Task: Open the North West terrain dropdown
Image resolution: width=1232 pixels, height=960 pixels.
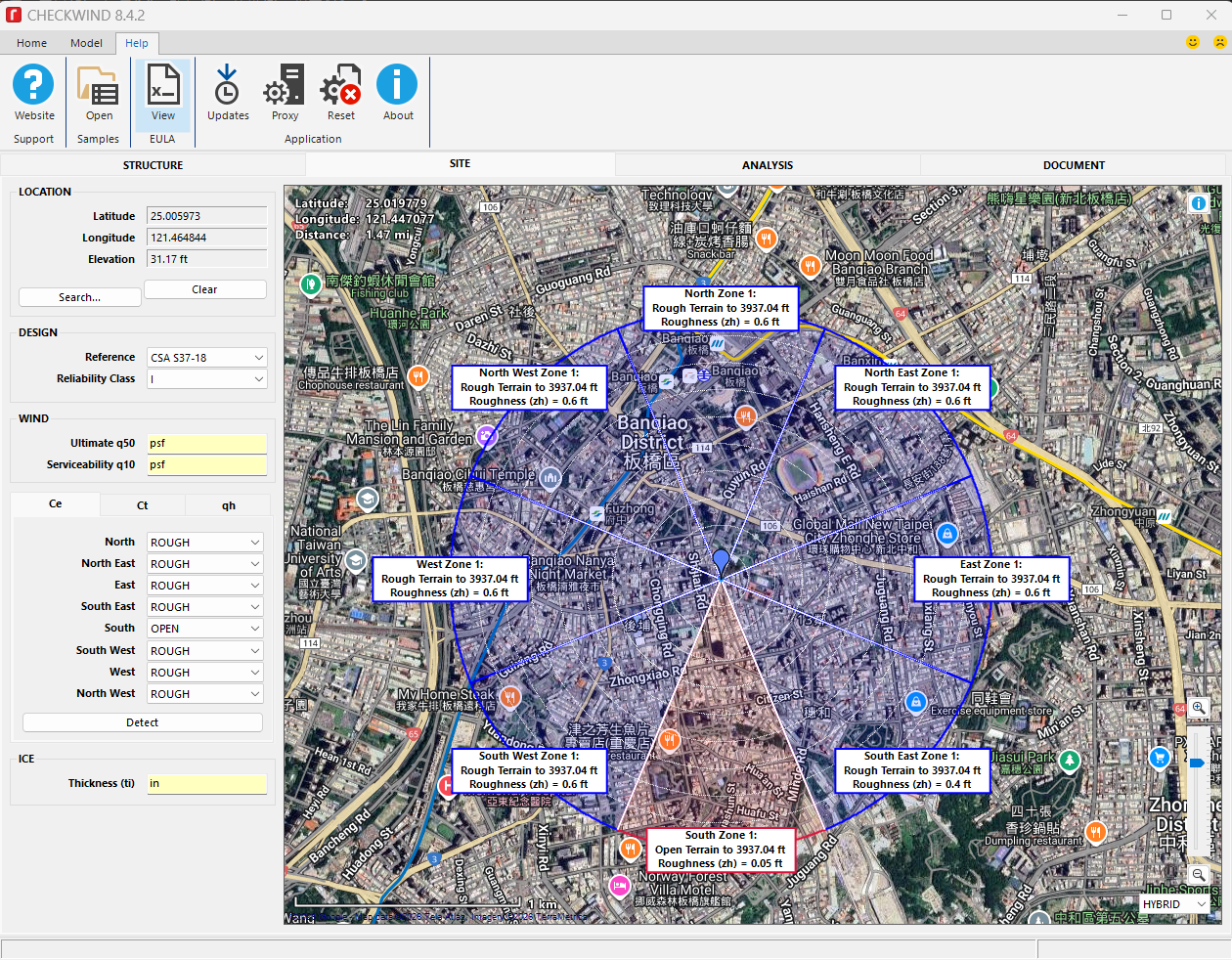Action: coord(205,694)
